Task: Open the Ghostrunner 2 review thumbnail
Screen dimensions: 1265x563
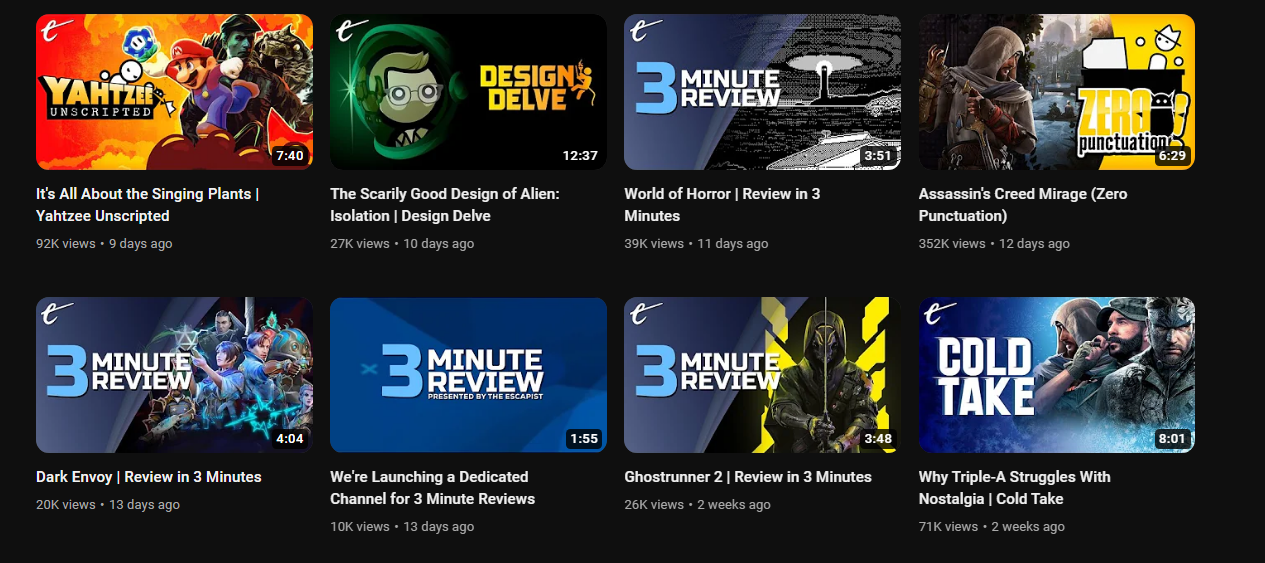Action: 762,375
